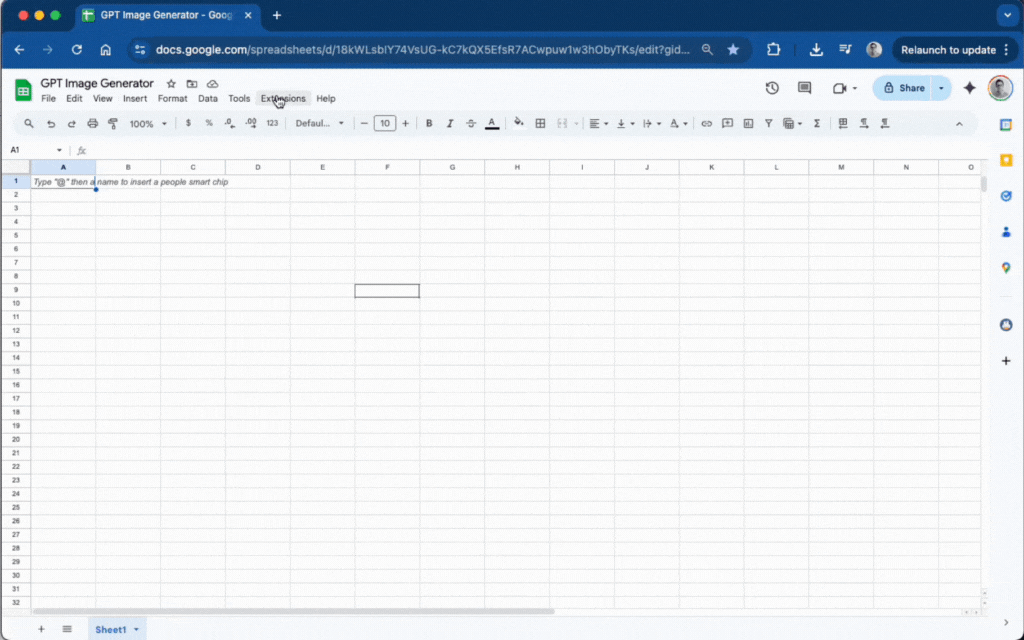Toggle strikethrough formatting

471,124
